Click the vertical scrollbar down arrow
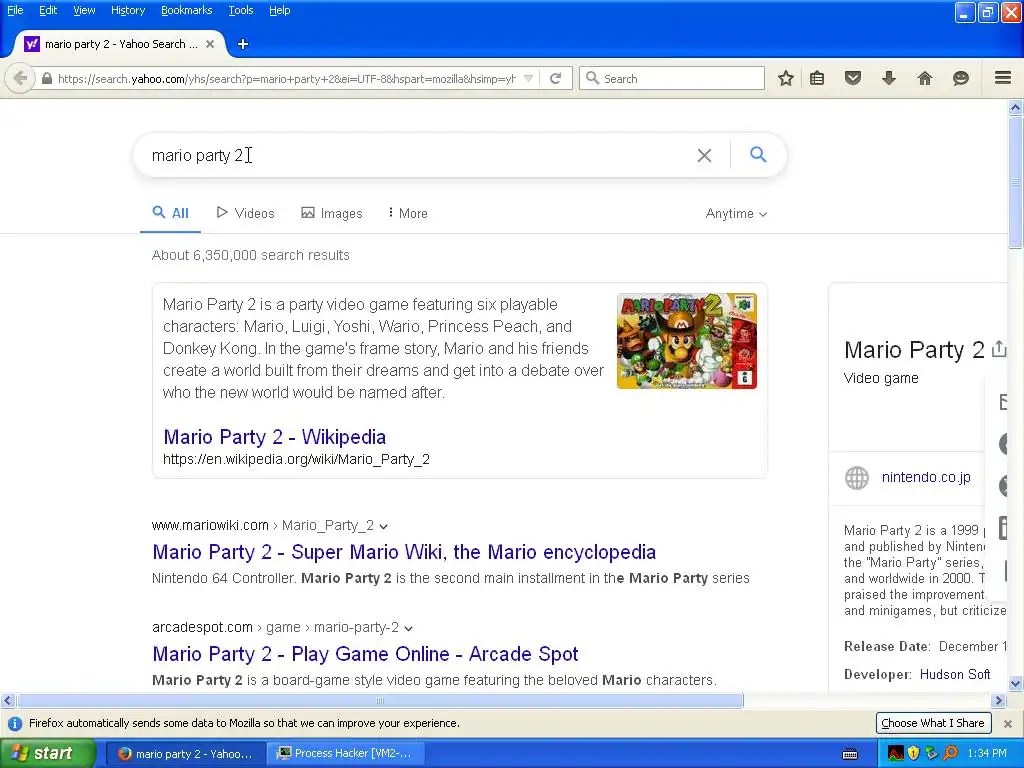Screen dimensions: 1024x768 pos(1016,684)
